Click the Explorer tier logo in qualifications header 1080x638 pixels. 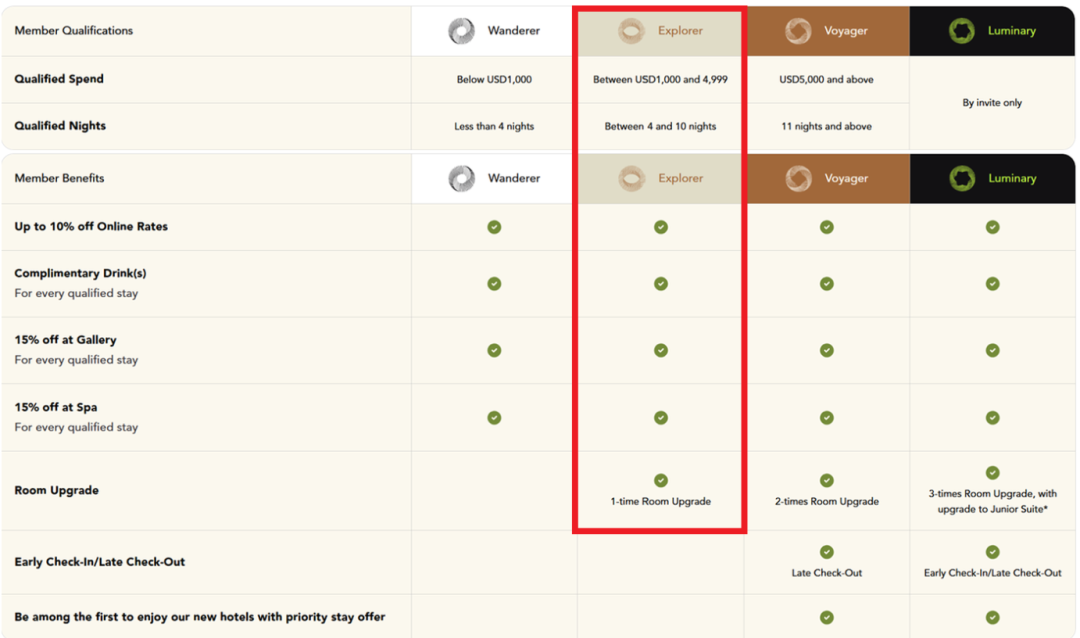(631, 31)
